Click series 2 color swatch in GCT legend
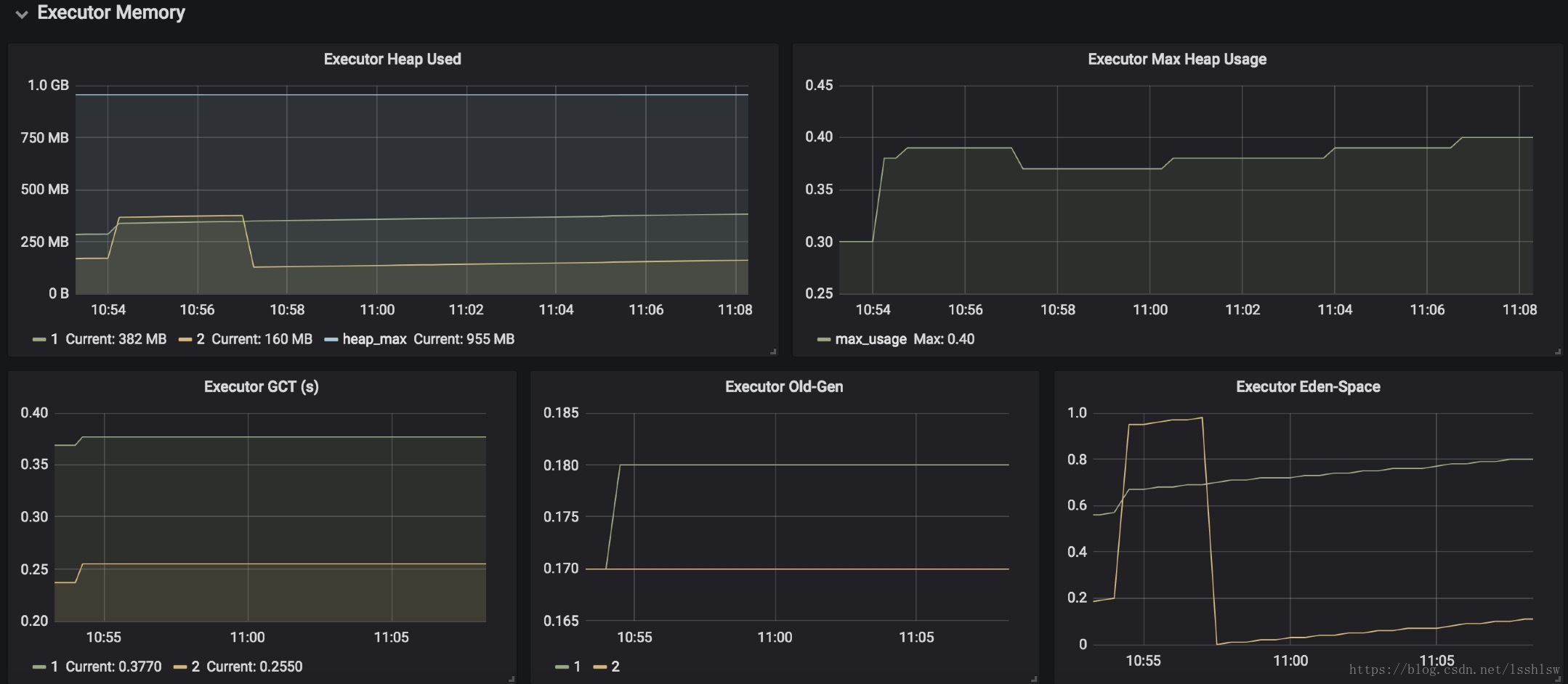This screenshot has height=684, width=1568. [x=180, y=667]
